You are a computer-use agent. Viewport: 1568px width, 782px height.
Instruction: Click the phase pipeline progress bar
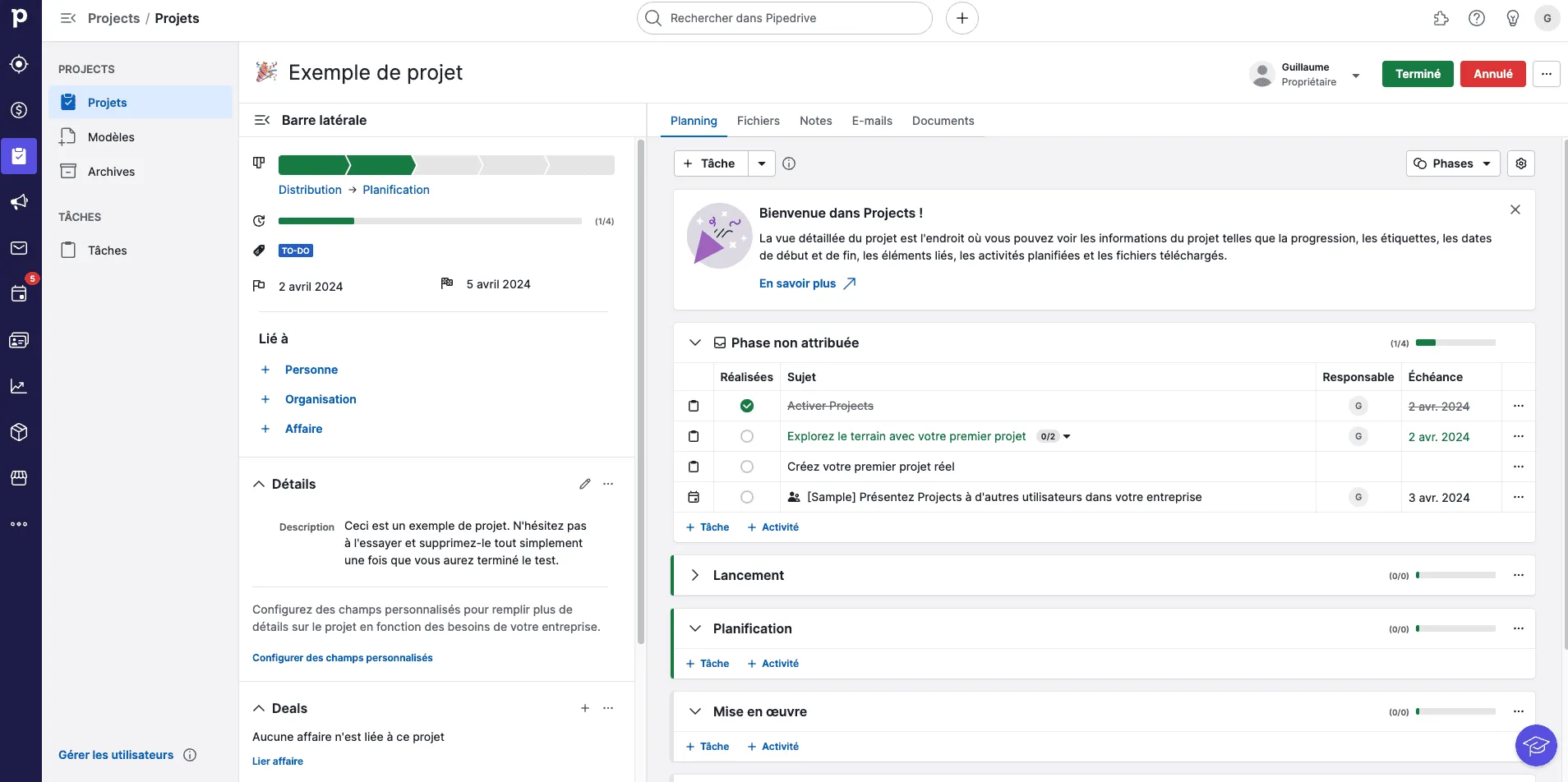pyautogui.click(x=446, y=165)
